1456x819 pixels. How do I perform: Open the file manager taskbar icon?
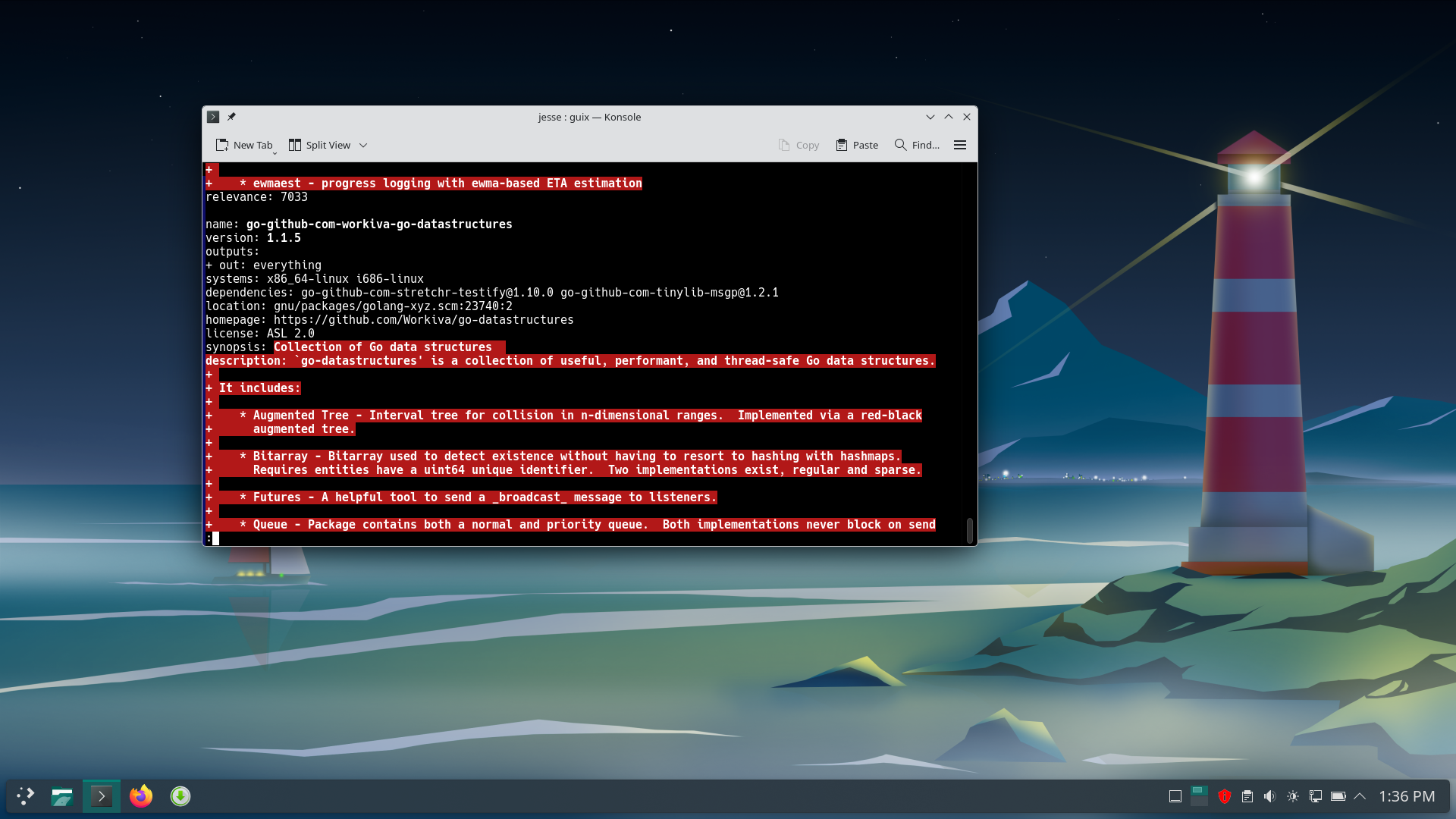coord(62,796)
